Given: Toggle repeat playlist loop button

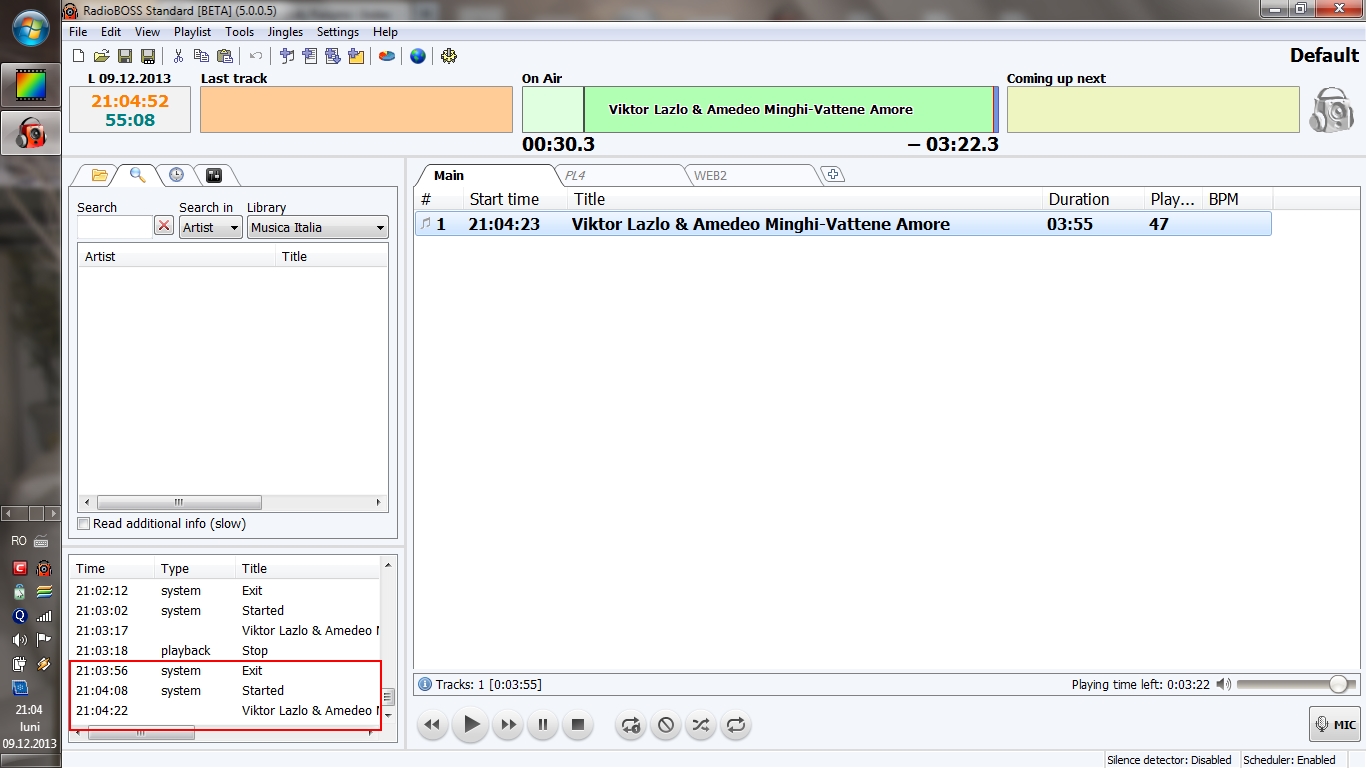Looking at the screenshot, I should click(736, 725).
